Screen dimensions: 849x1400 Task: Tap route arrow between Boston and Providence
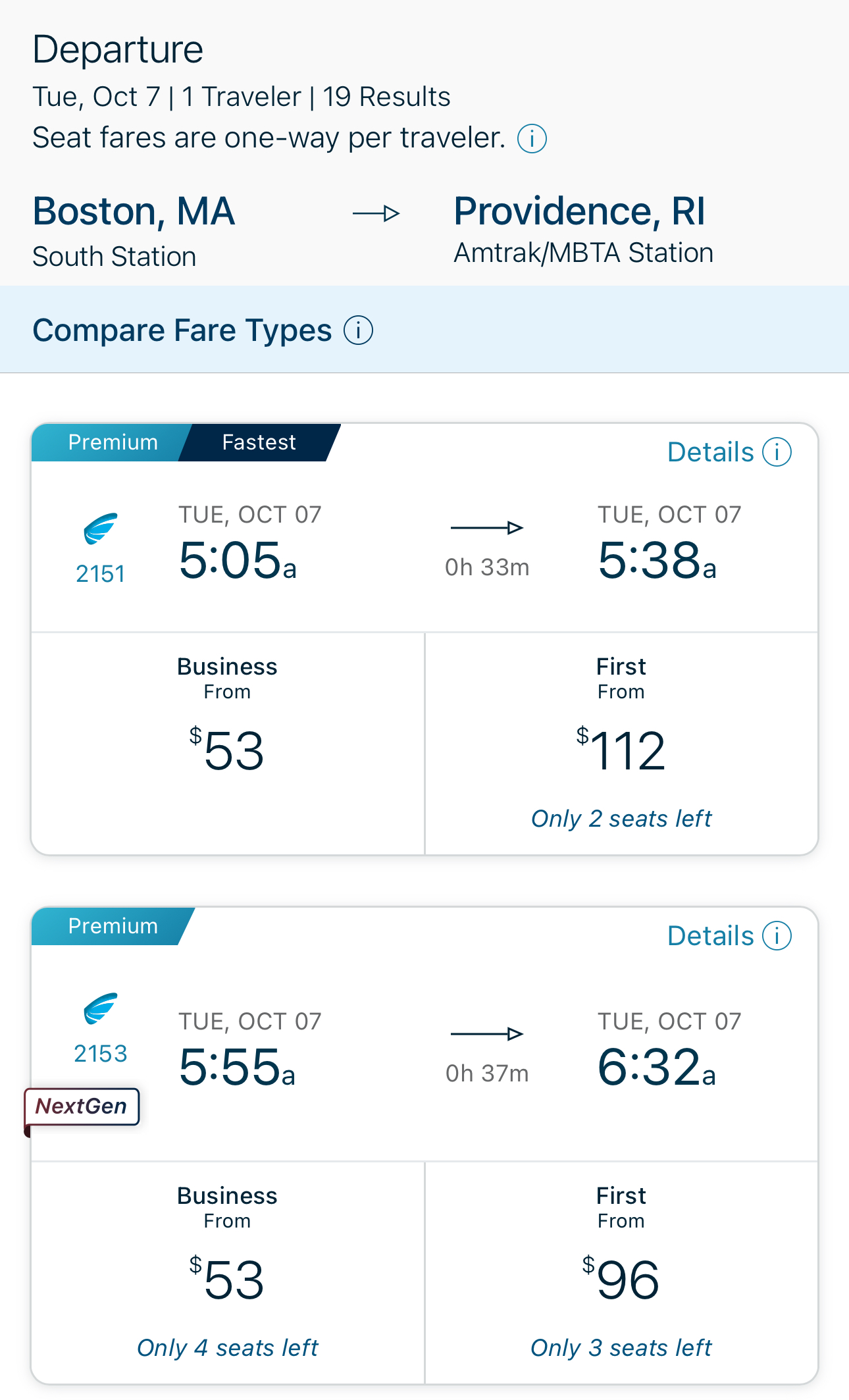(x=376, y=213)
